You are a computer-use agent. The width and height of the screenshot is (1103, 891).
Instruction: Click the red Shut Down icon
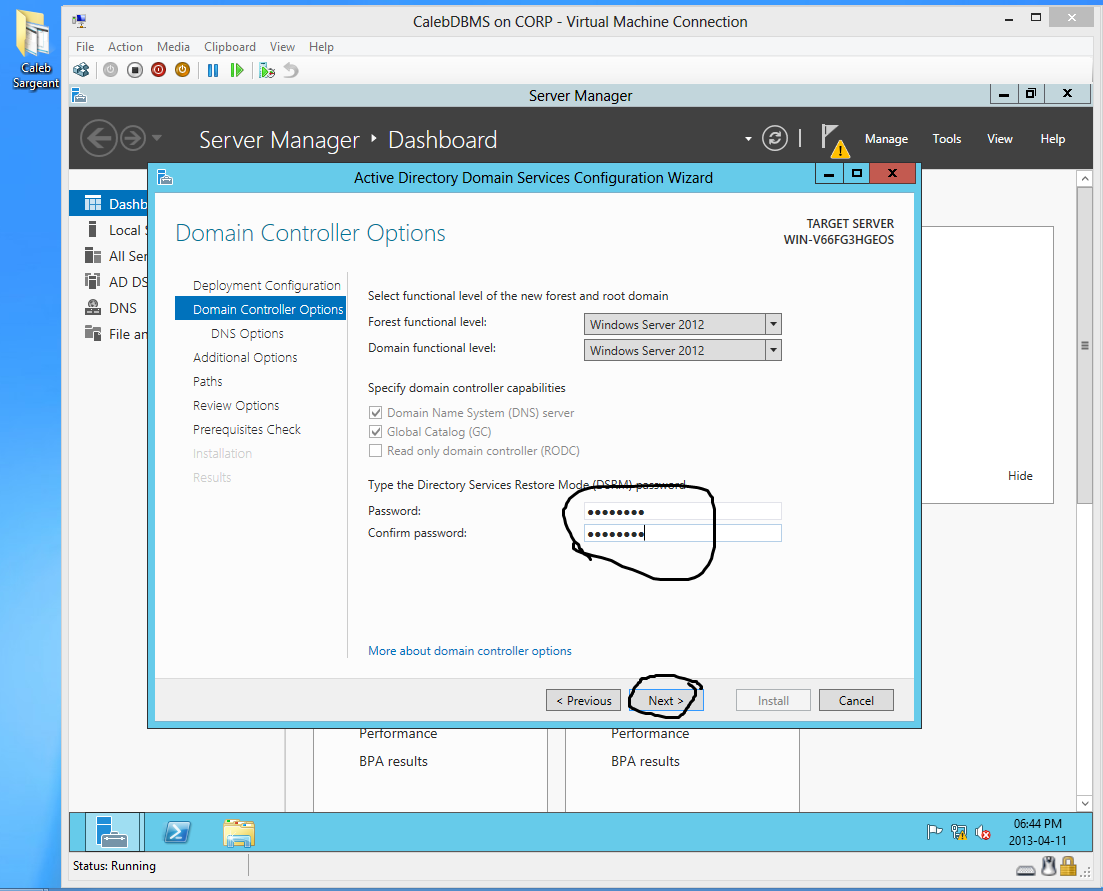pos(158,70)
